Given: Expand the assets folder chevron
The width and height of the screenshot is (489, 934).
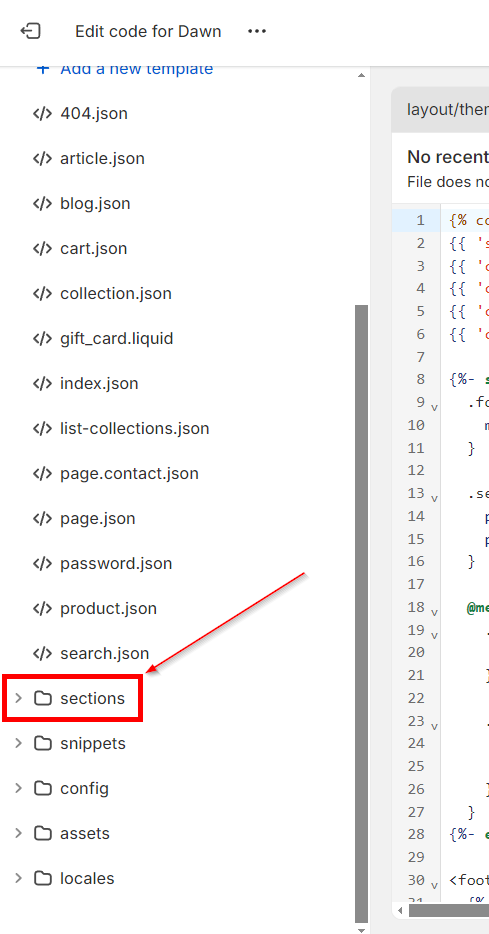Looking at the screenshot, I should click(x=18, y=833).
